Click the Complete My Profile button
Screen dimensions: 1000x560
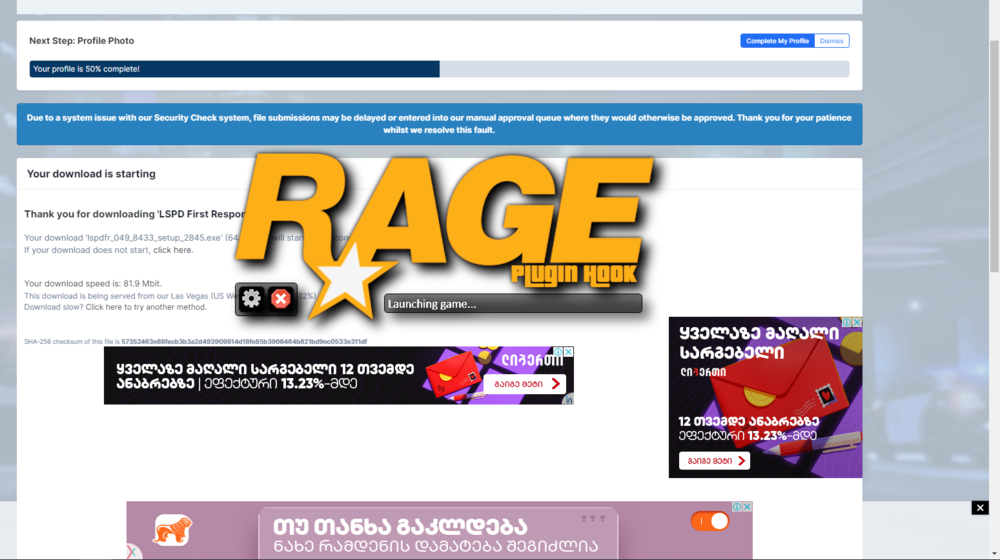point(777,41)
